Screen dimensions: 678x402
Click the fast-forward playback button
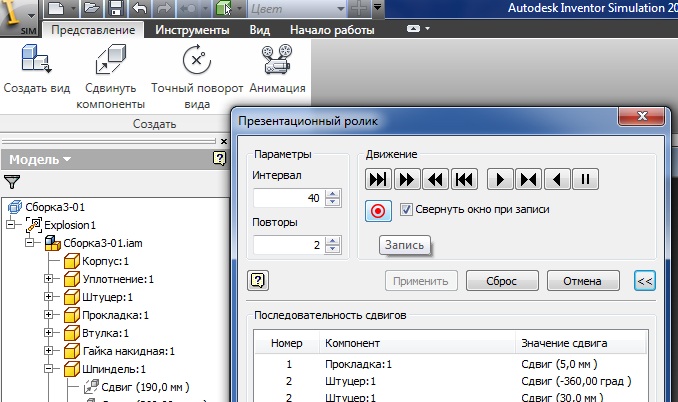tap(407, 179)
